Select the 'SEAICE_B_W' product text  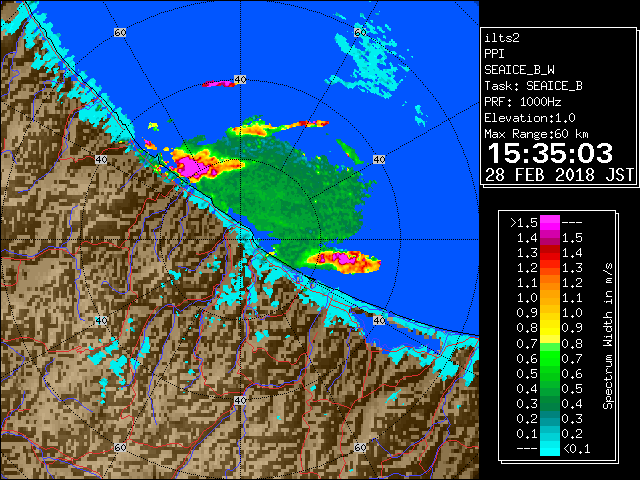tap(519, 70)
